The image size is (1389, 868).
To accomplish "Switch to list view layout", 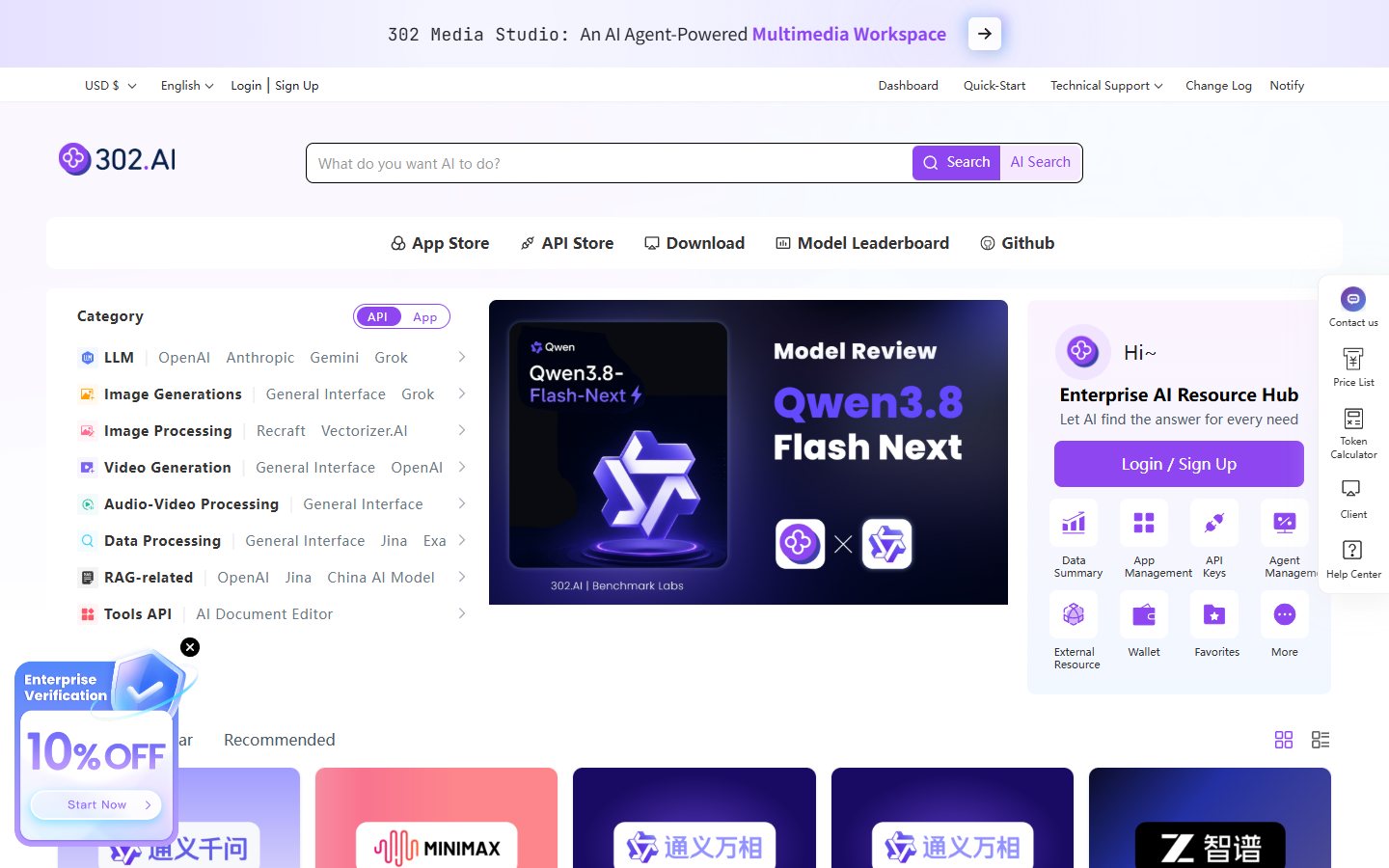I will [1321, 740].
